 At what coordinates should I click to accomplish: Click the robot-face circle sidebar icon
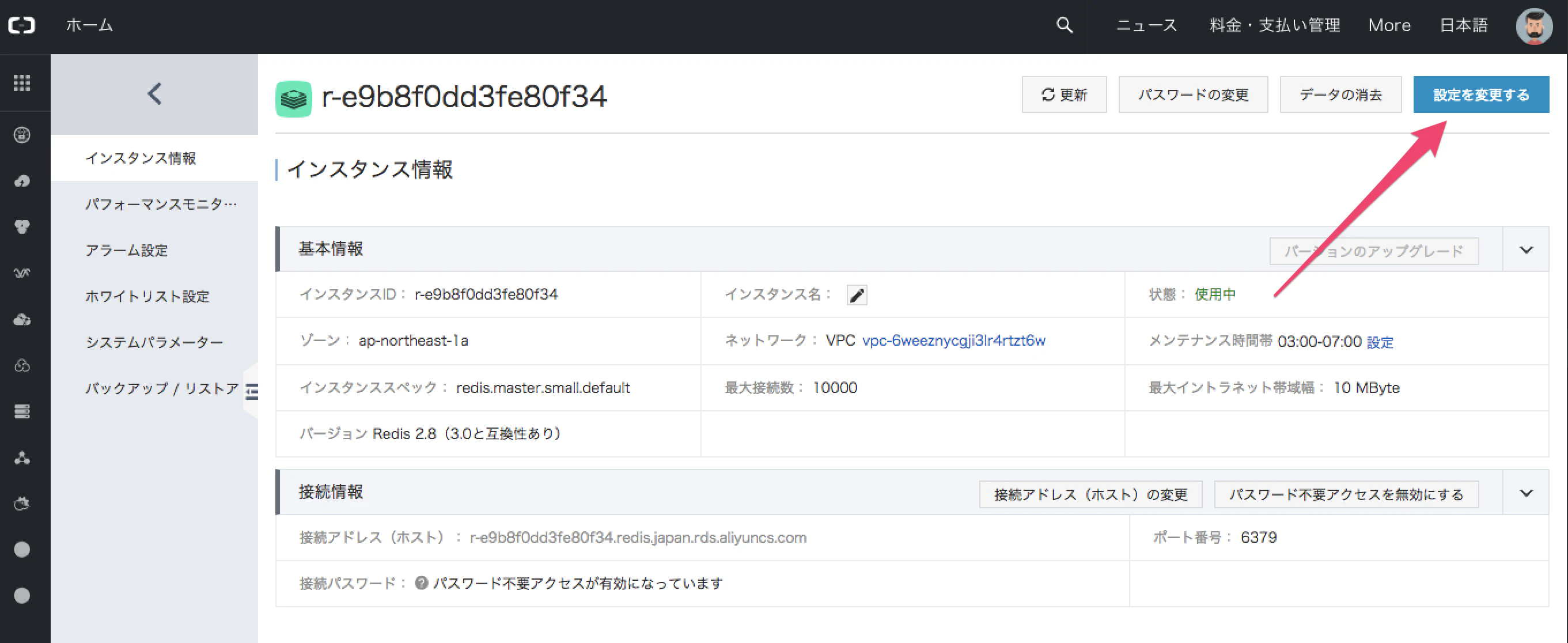point(22,135)
